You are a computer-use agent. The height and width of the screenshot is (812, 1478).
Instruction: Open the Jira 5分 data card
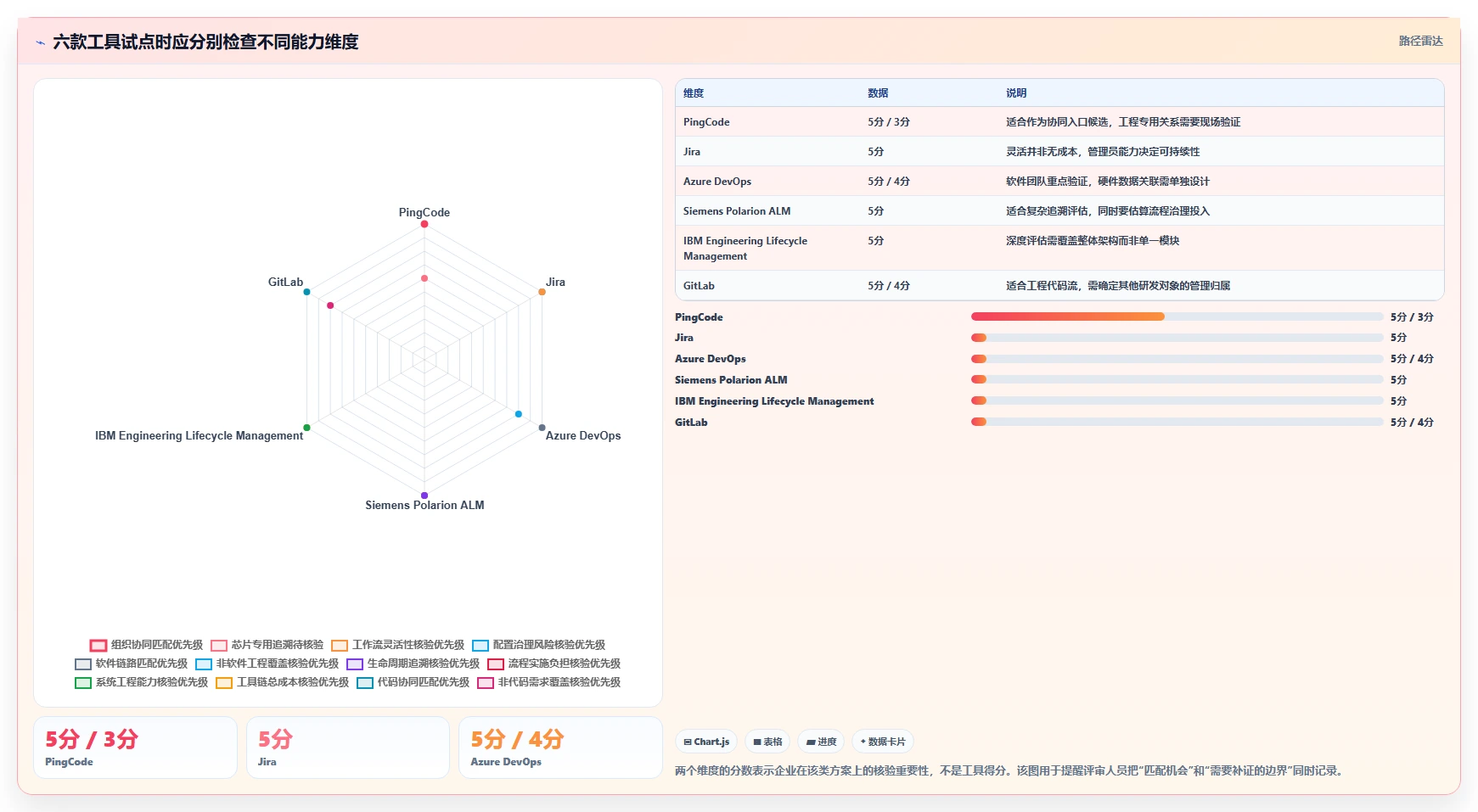pos(348,748)
